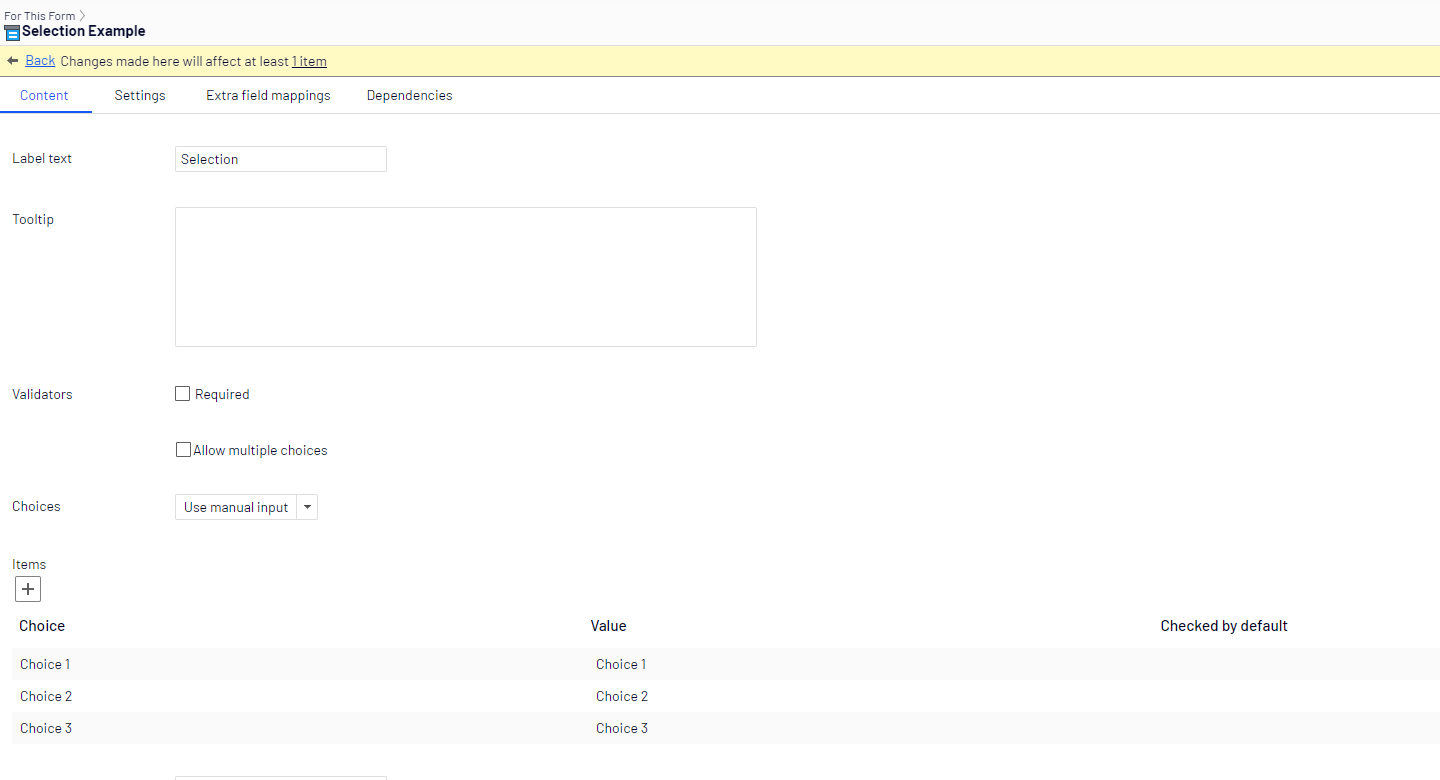Screen dimensions: 1440x780
Task: Click inside the Tooltip text area
Action: click(x=465, y=277)
